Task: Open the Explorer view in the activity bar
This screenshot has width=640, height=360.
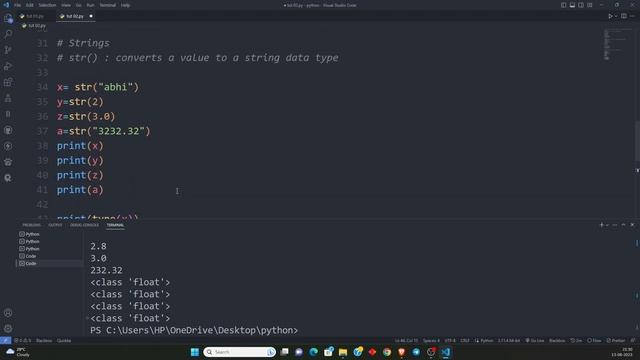Action: point(8,18)
